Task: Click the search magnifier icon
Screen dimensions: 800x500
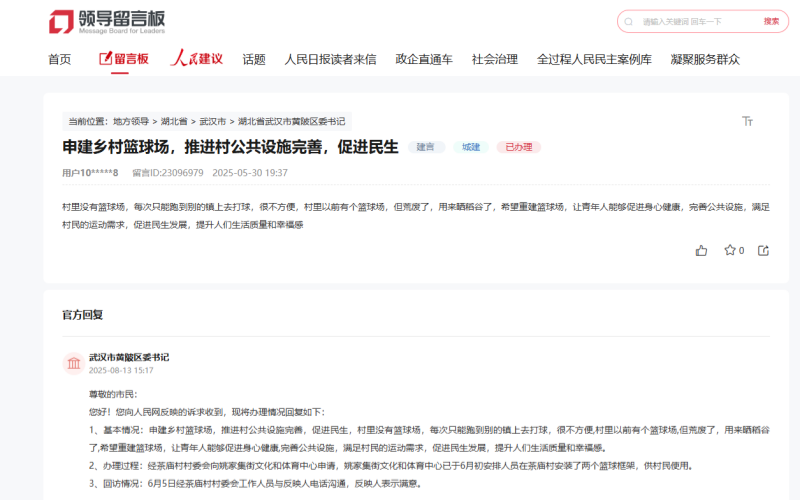Action: (629, 22)
